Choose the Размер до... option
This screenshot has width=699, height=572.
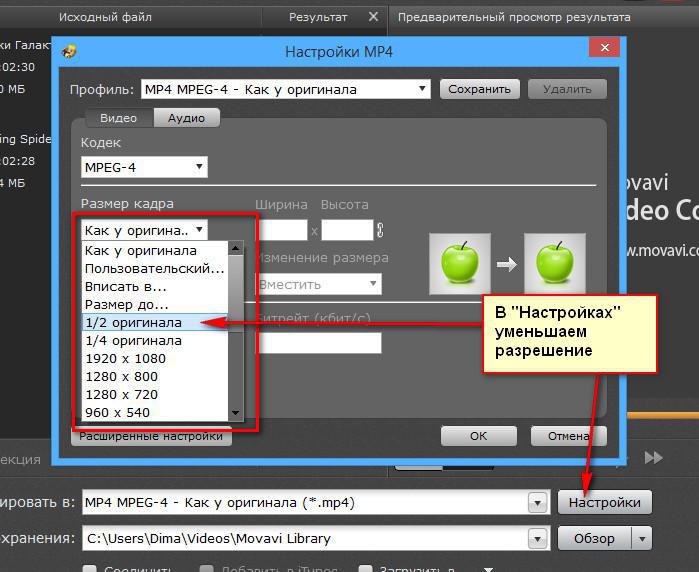coord(155,305)
